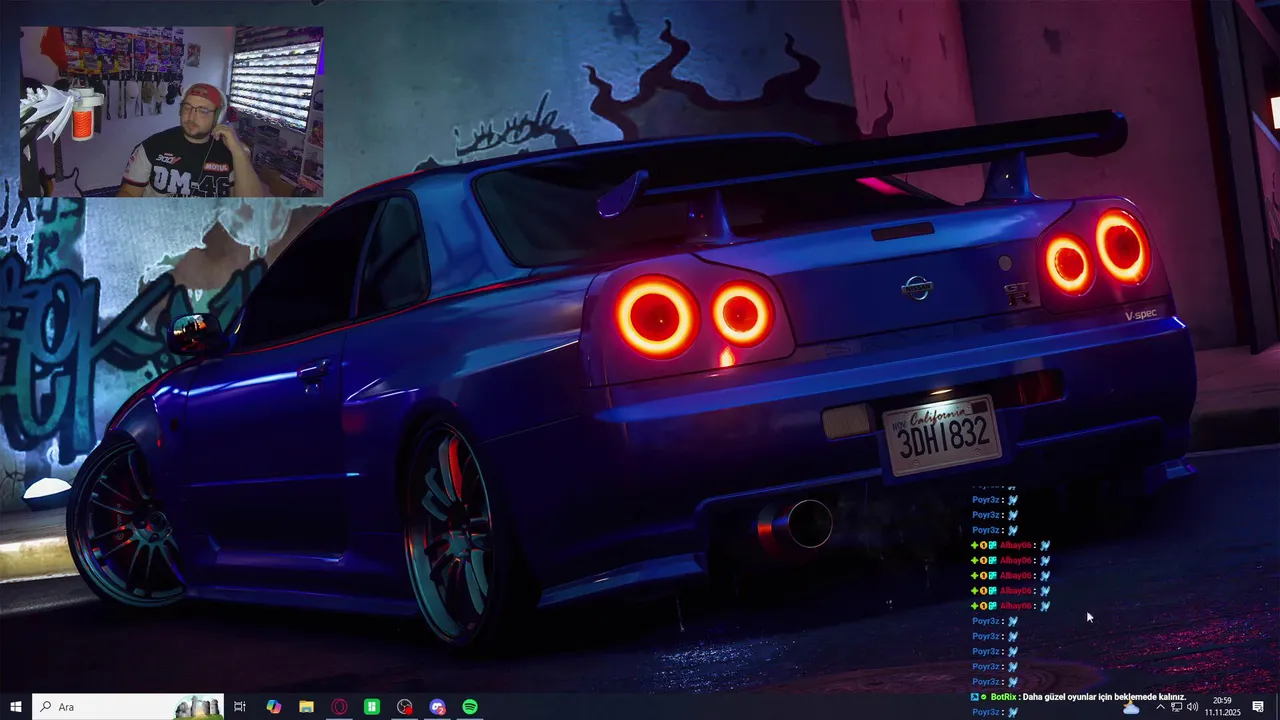Open Spotify from the taskbar

click(470, 707)
